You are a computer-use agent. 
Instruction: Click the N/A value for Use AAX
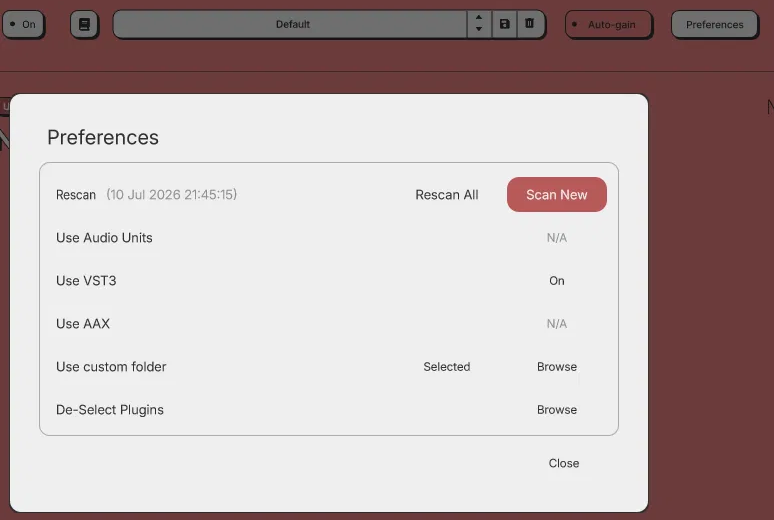point(556,323)
